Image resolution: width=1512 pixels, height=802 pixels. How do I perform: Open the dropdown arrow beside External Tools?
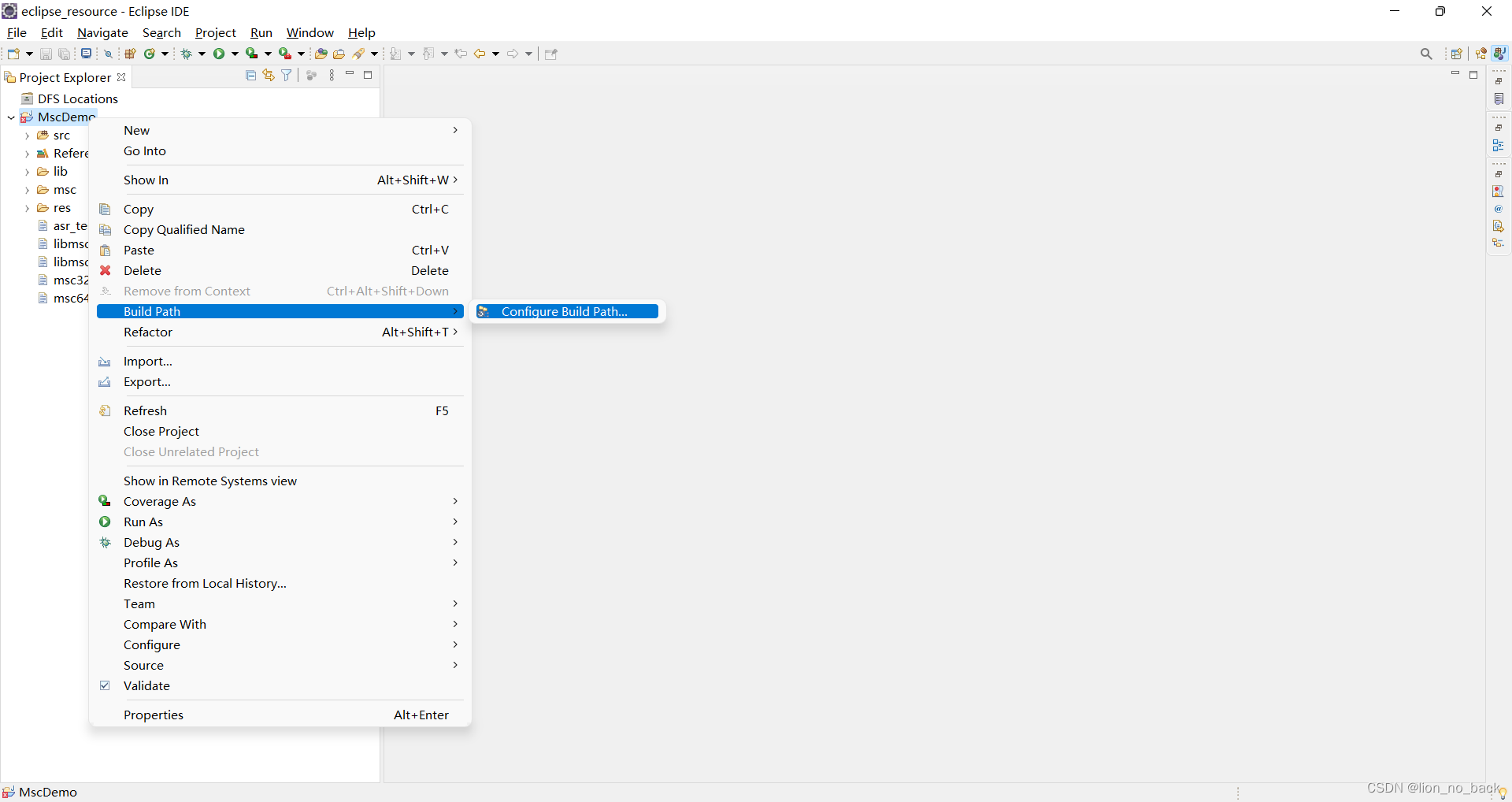[x=301, y=54]
